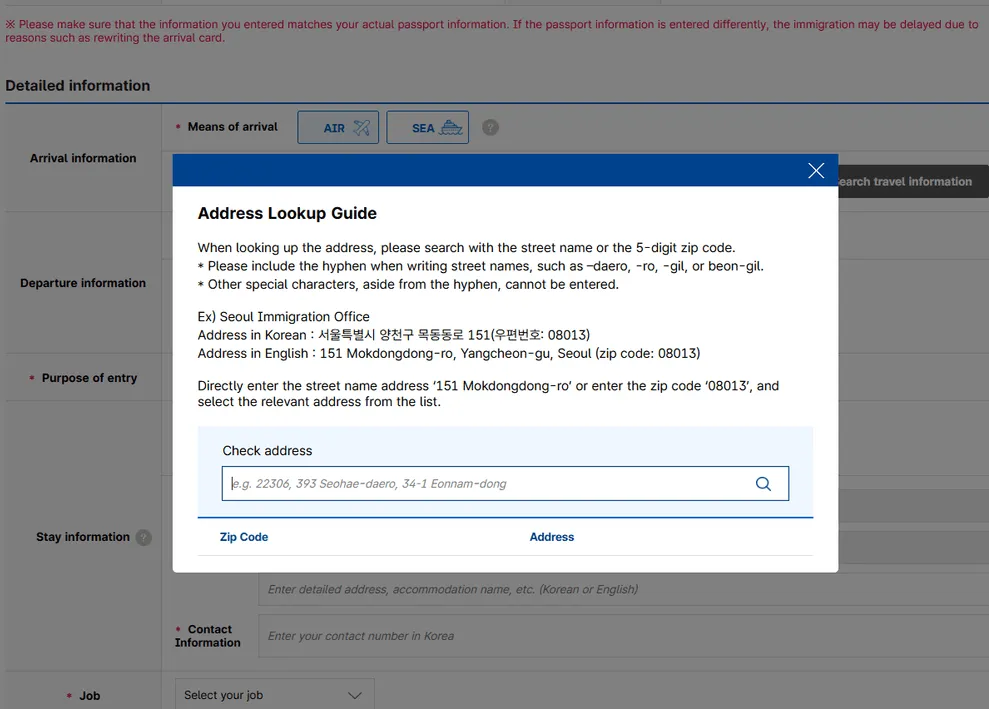Click the Contact Information label
Image resolution: width=989 pixels, height=709 pixels.
coord(208,636)
